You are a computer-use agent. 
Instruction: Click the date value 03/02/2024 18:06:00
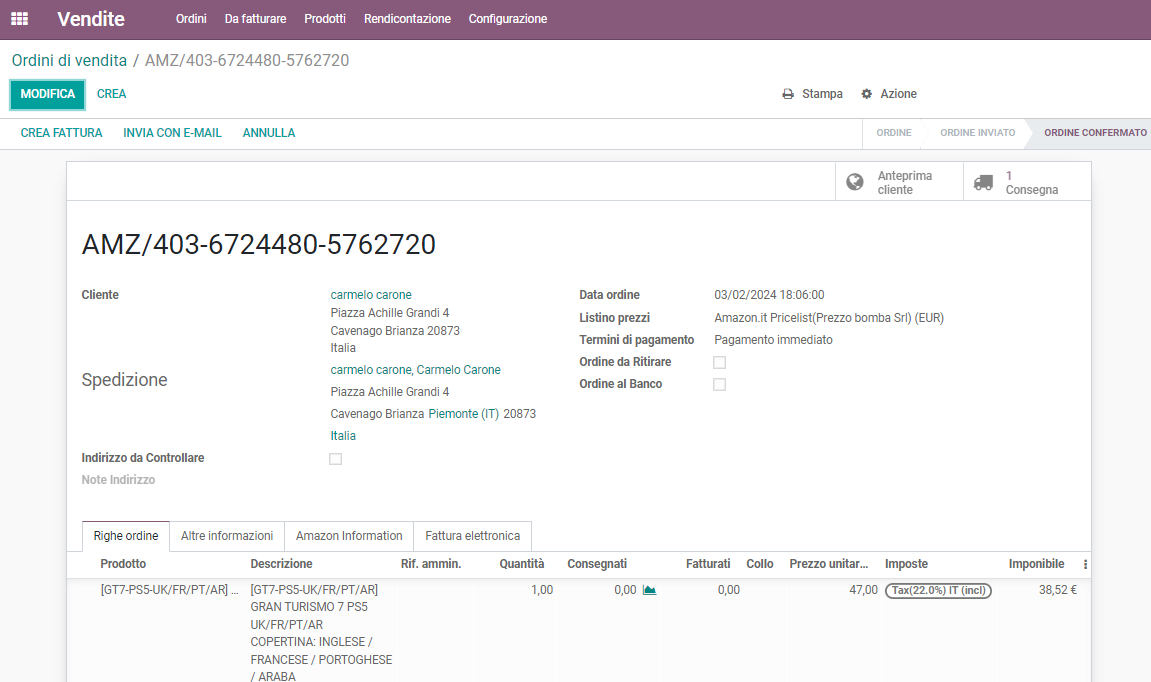coord(769,295)
